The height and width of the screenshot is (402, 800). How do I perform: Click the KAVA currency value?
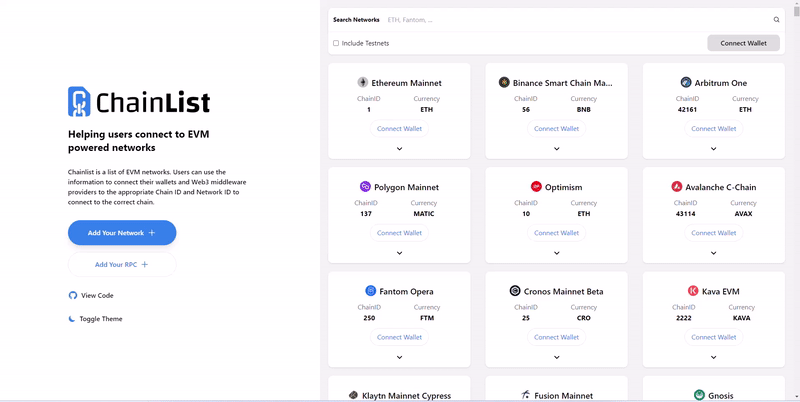(741, 318)
